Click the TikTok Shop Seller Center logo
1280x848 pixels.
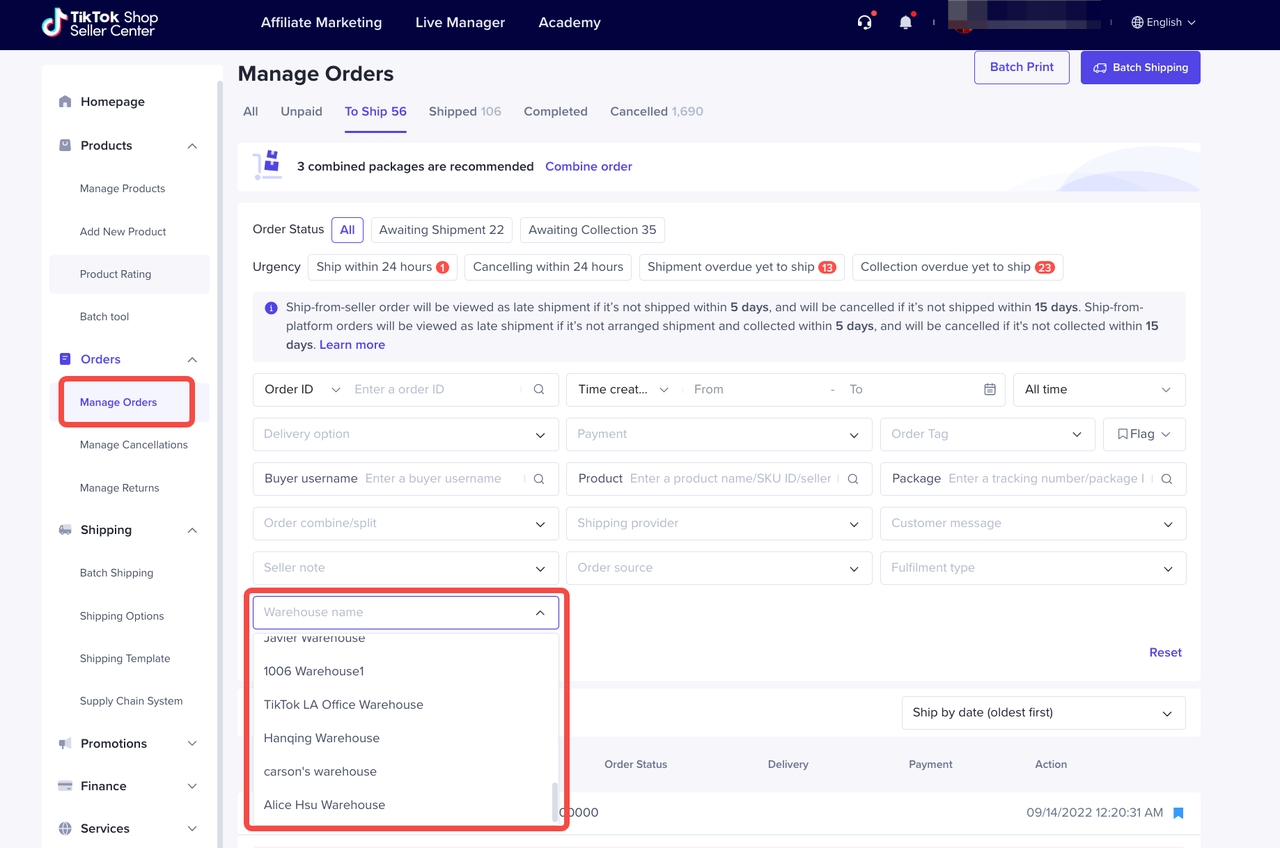(x=100, y=23)
